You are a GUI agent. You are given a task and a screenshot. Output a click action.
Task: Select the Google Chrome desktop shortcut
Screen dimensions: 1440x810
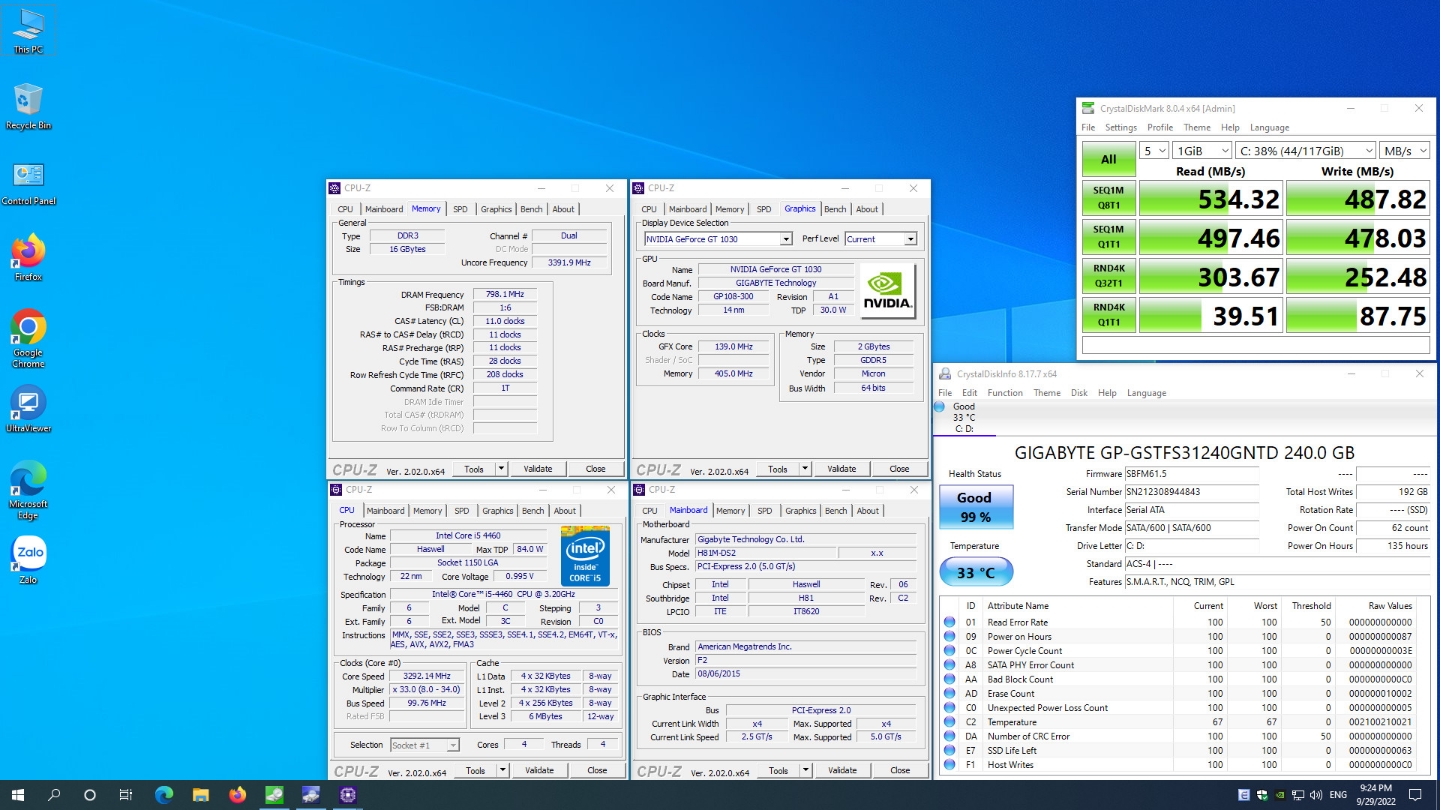(28, 338)
